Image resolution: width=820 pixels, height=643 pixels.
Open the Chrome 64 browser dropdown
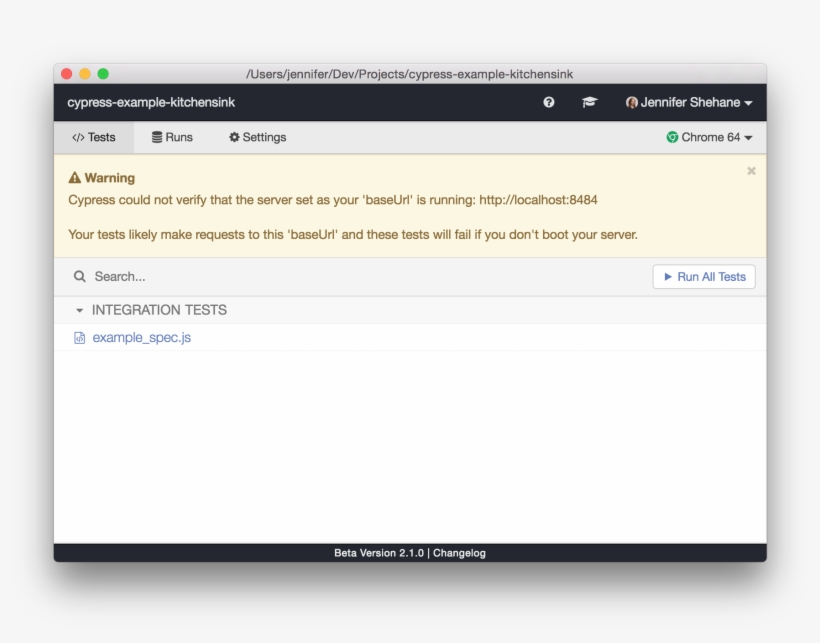click(x=709, y=137)
